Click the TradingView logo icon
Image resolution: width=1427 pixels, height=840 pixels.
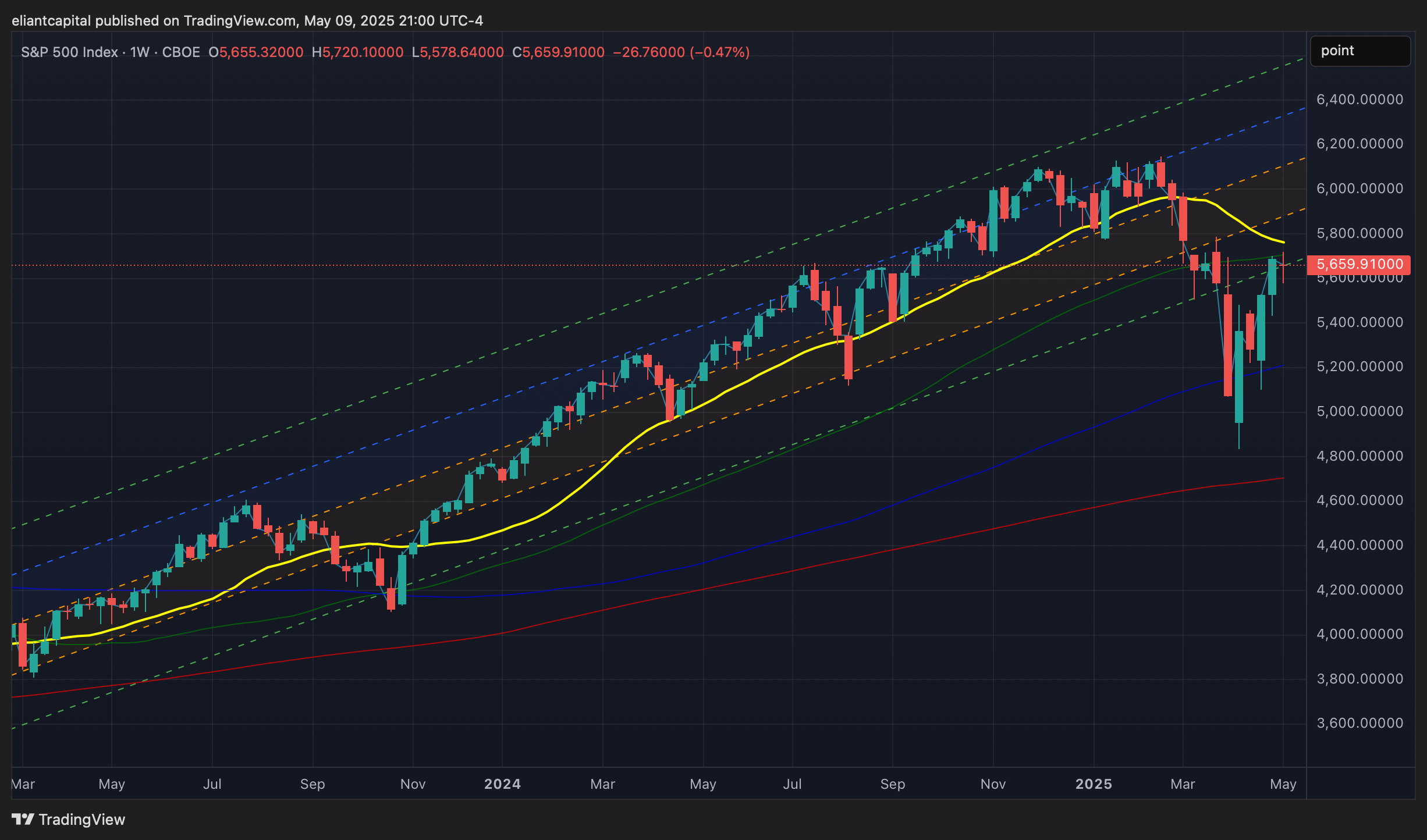click(x=23, y=819)
